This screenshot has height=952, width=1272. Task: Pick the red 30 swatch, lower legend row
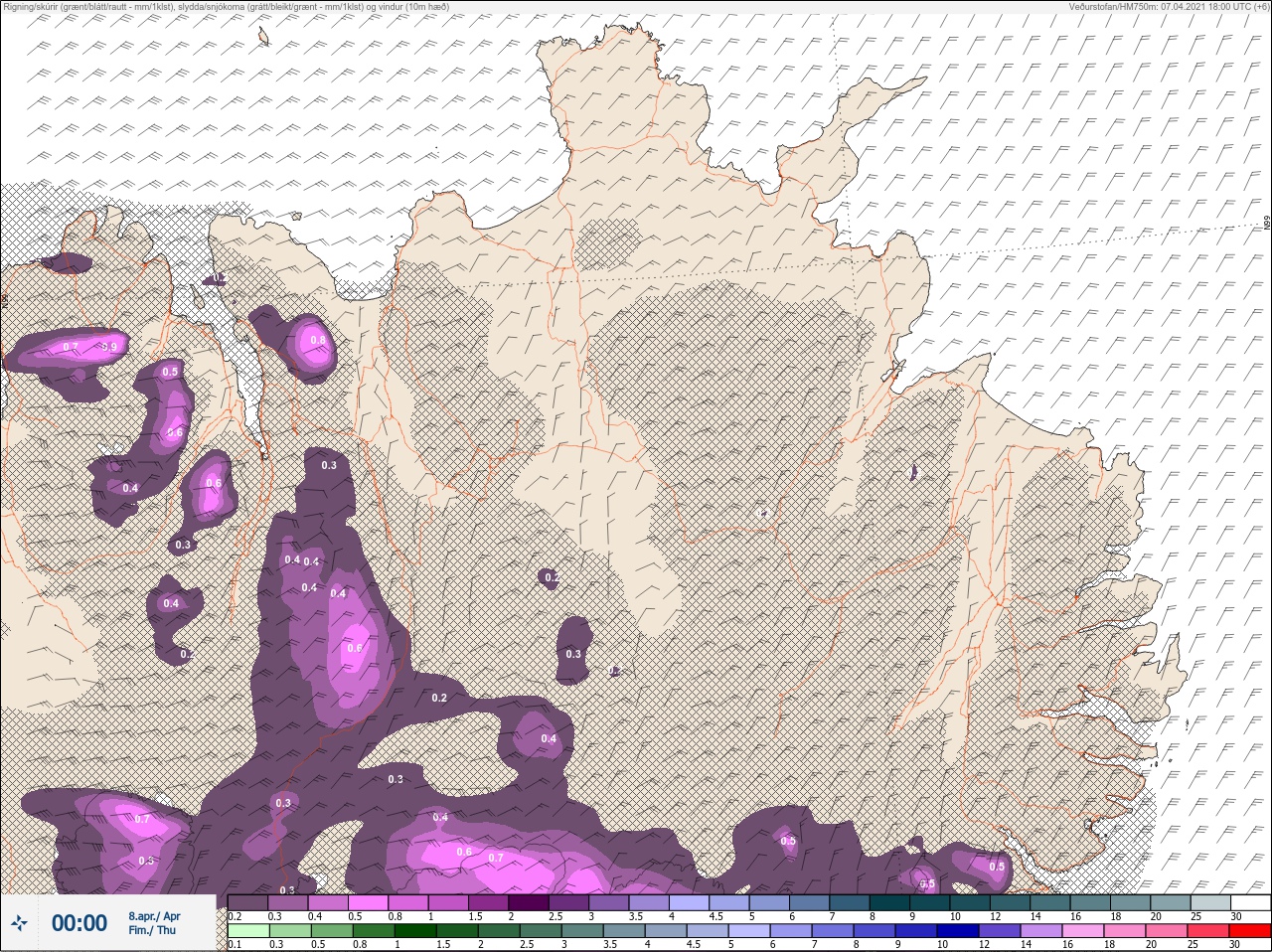(x=1250, y=931)
